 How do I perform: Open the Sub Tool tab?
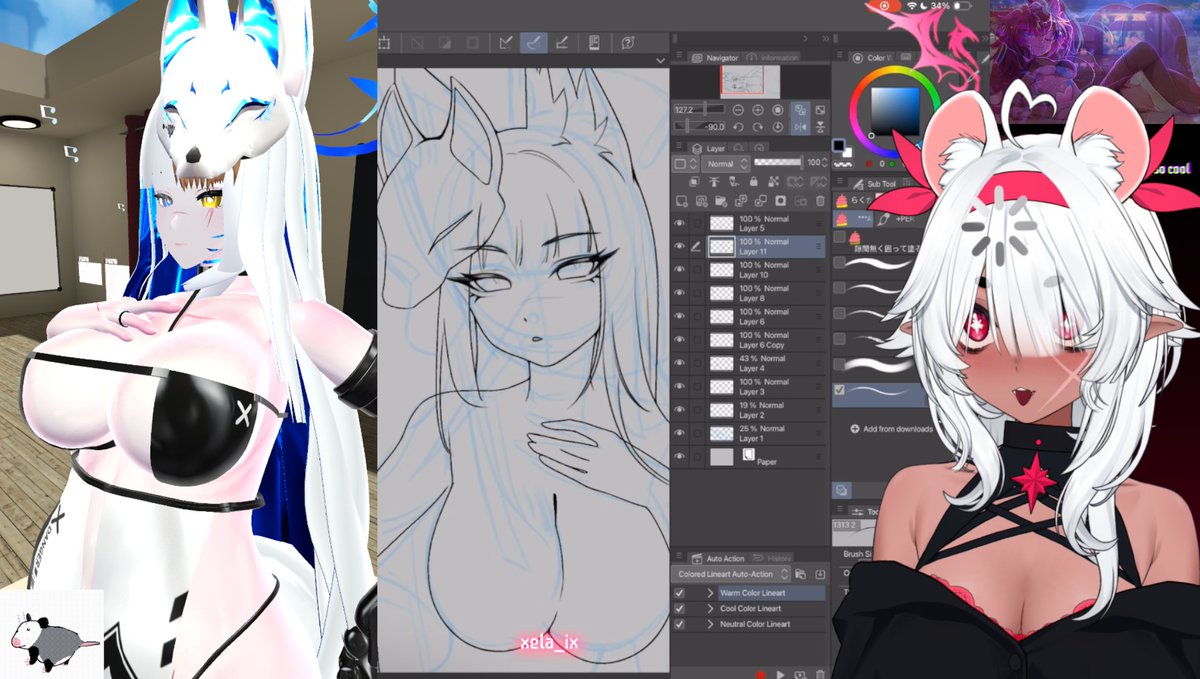pos(874,184)
